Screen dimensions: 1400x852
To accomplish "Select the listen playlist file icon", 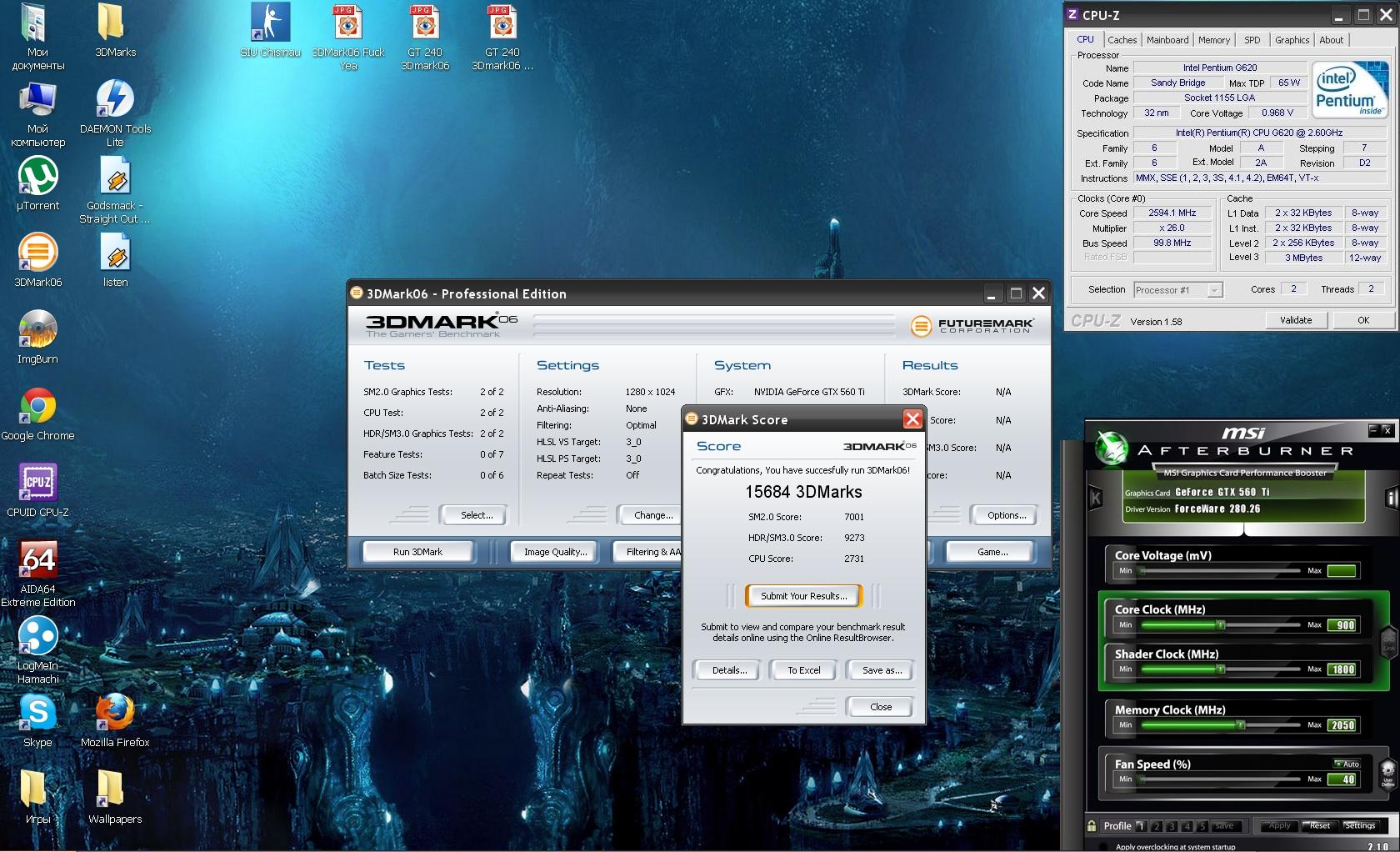I will pos(115,260).
